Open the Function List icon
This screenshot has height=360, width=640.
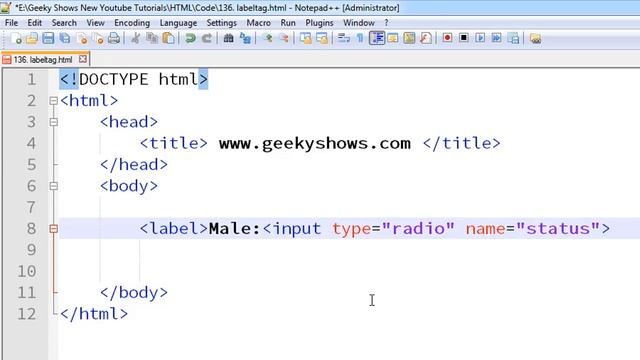tap(425, 38)
